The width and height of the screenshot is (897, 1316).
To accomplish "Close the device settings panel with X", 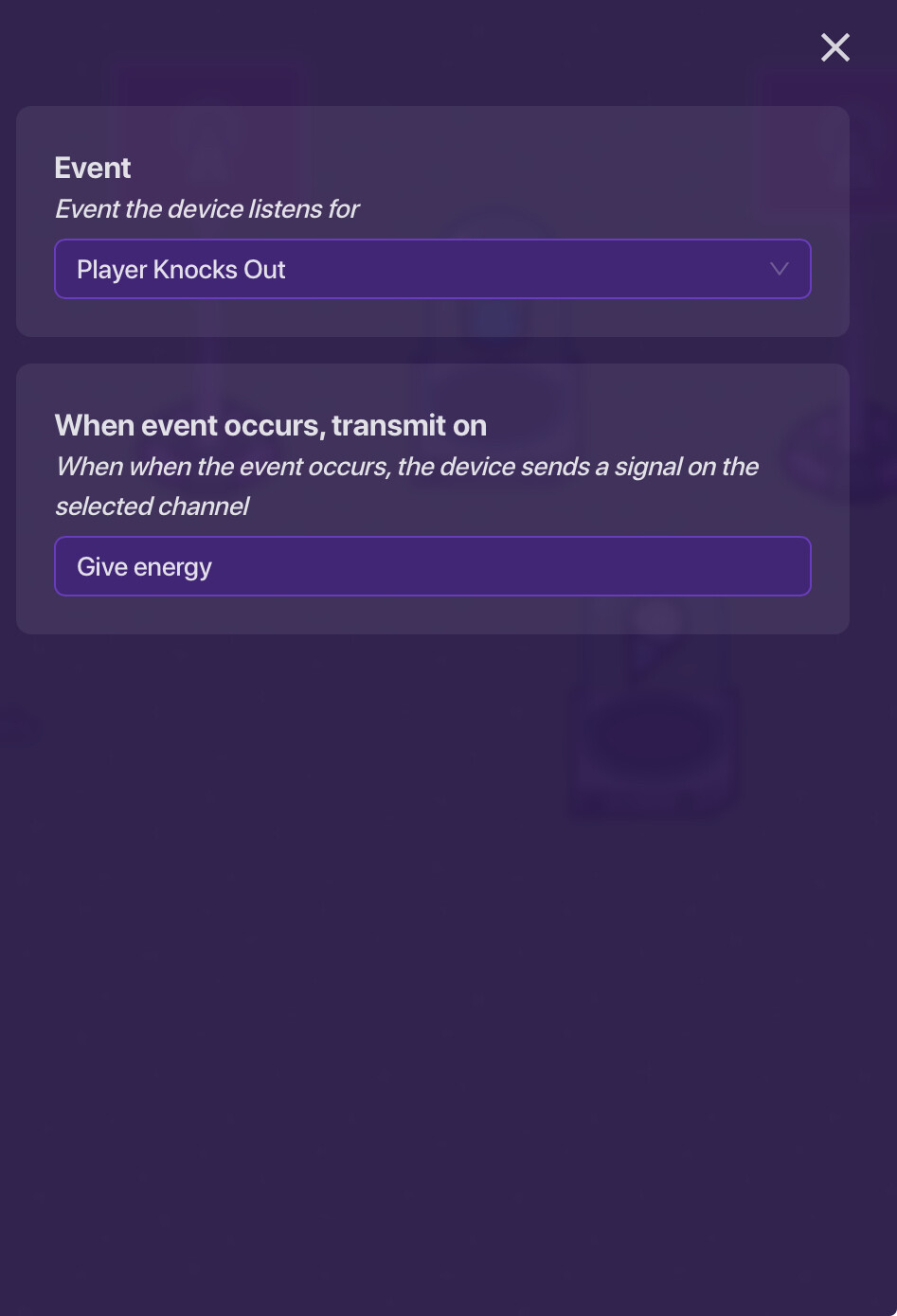I will point(834,47).
